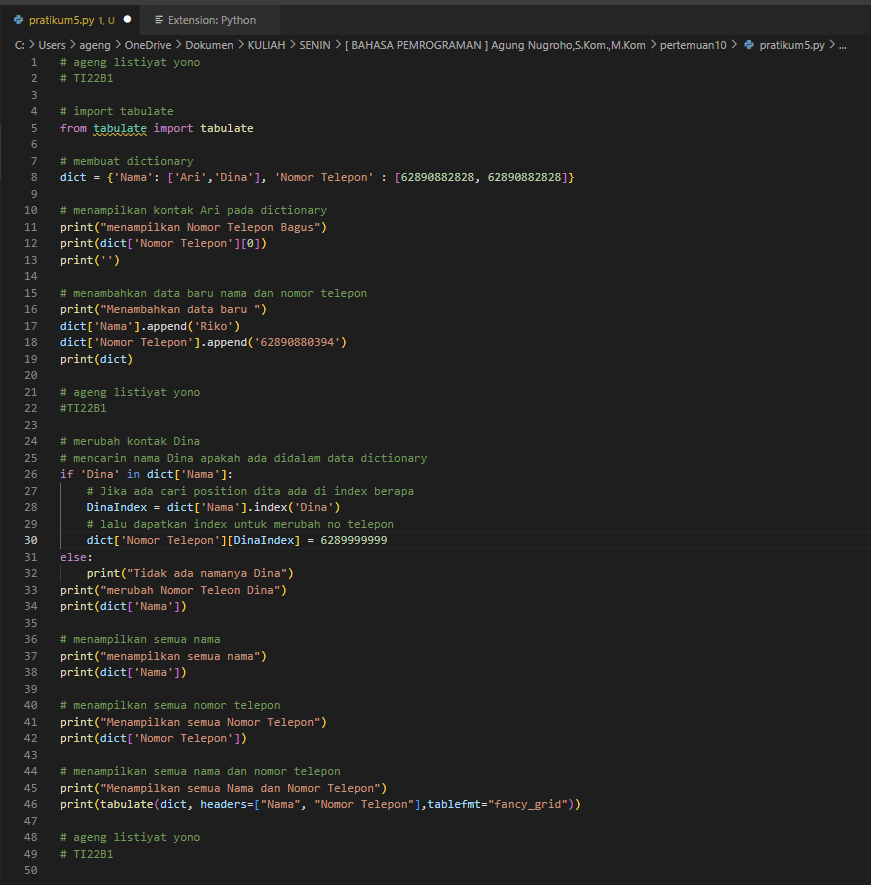871x885 pixels.
Task: Click the "Menambahkan data baru " string
Action: click(x=180, y=309)
